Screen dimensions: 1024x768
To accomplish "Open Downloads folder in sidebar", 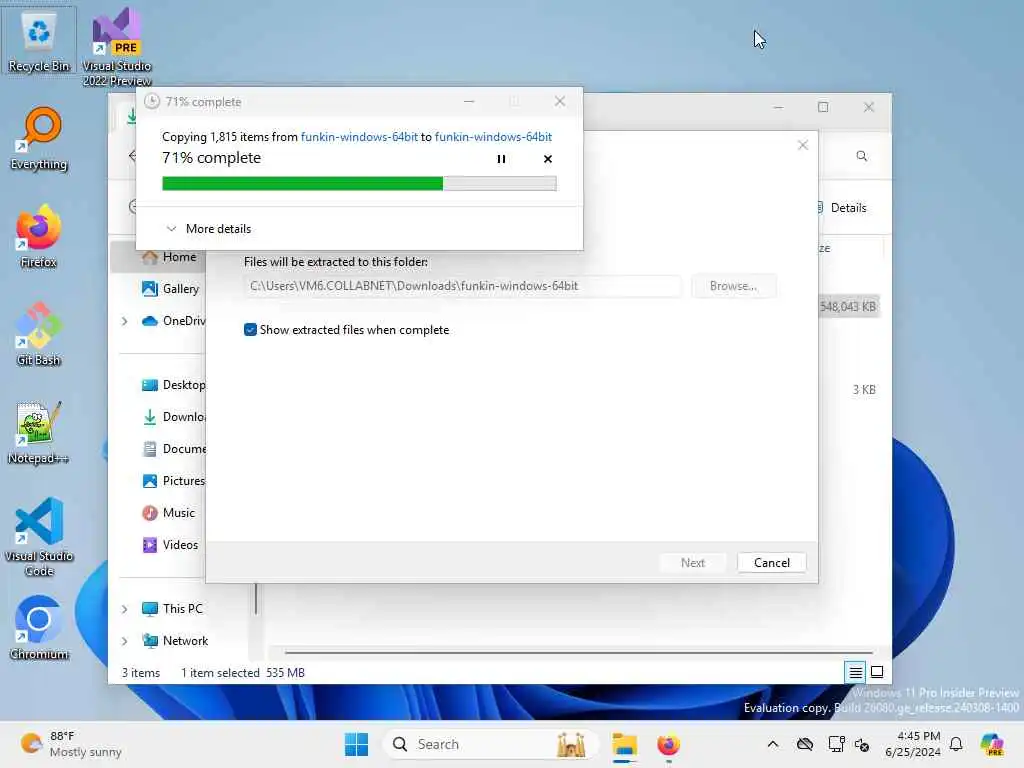I will [x=173, y=417].
